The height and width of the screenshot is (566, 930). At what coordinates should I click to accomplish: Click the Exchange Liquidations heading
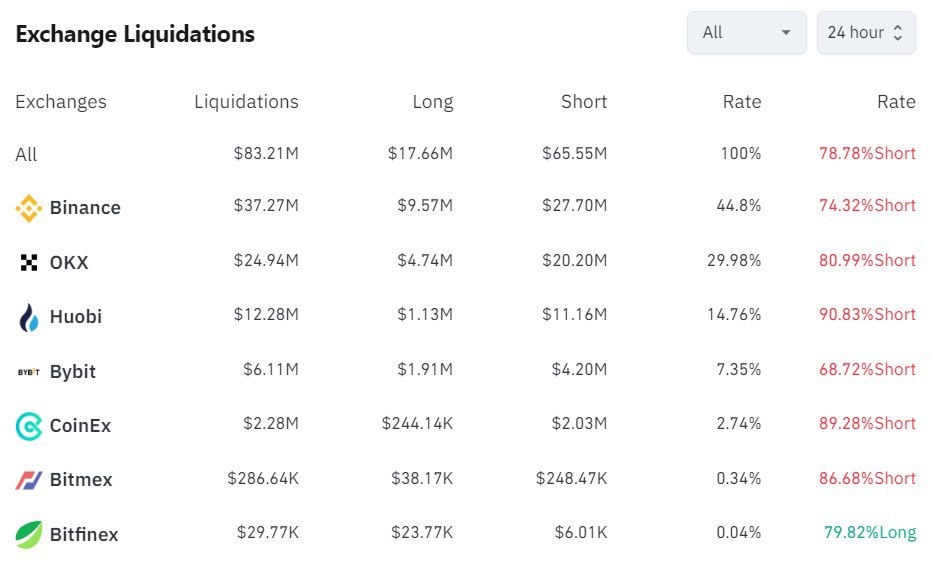coord(135,34)
